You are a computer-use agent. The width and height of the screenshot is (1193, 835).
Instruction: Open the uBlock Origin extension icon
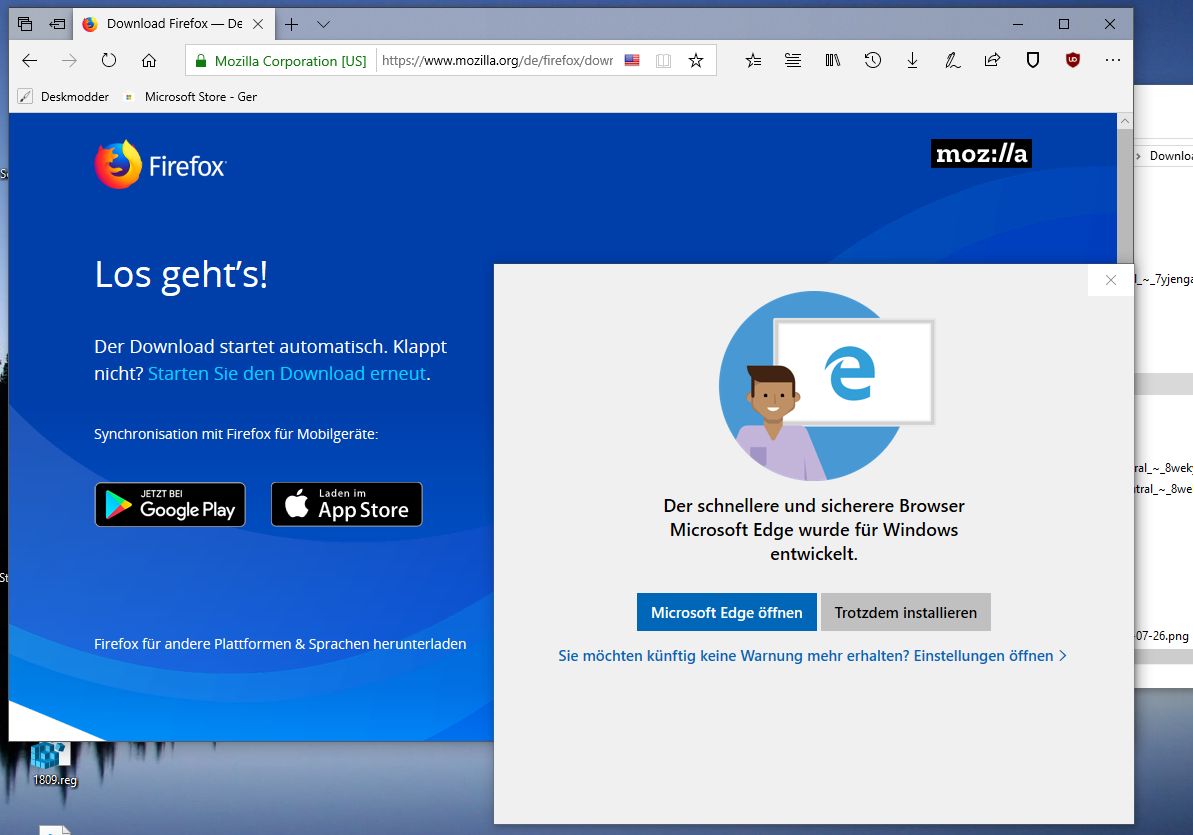tap(1073, 60)
